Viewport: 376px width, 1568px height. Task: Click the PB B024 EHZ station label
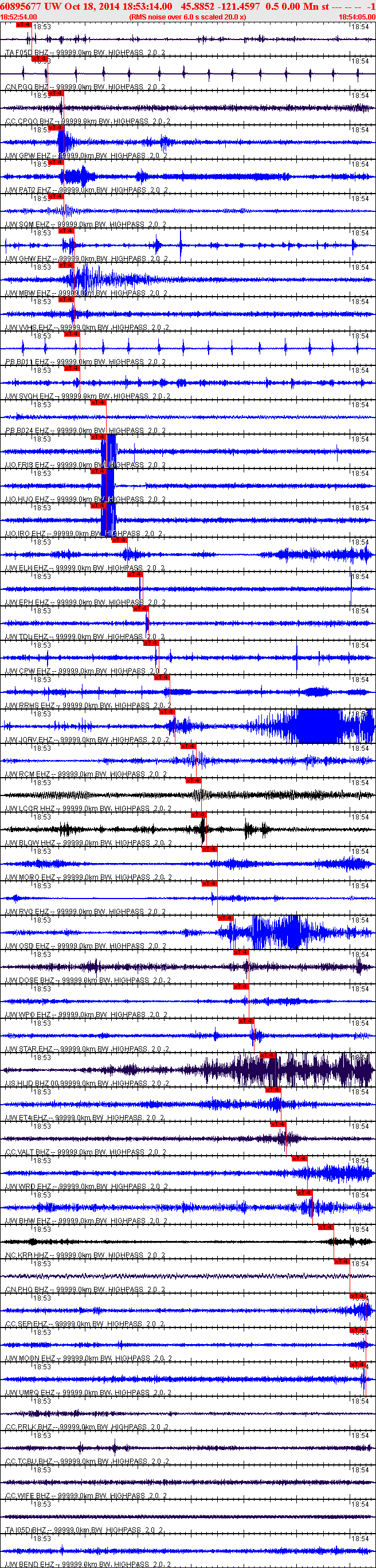click(x=28, y=430)
